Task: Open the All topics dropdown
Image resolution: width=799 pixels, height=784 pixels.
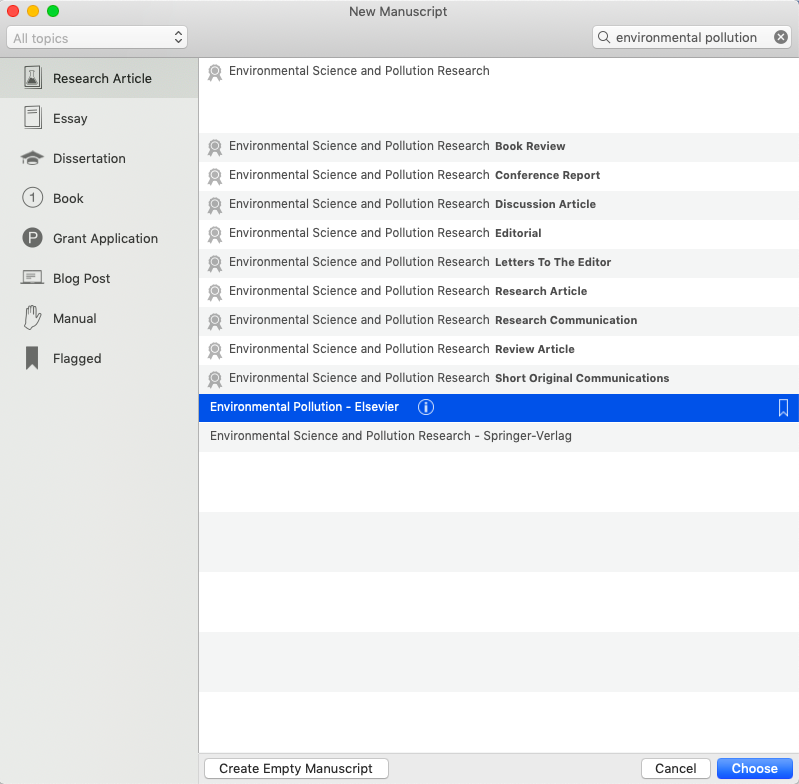Action: pyautogui.click(x=97, y=38)
